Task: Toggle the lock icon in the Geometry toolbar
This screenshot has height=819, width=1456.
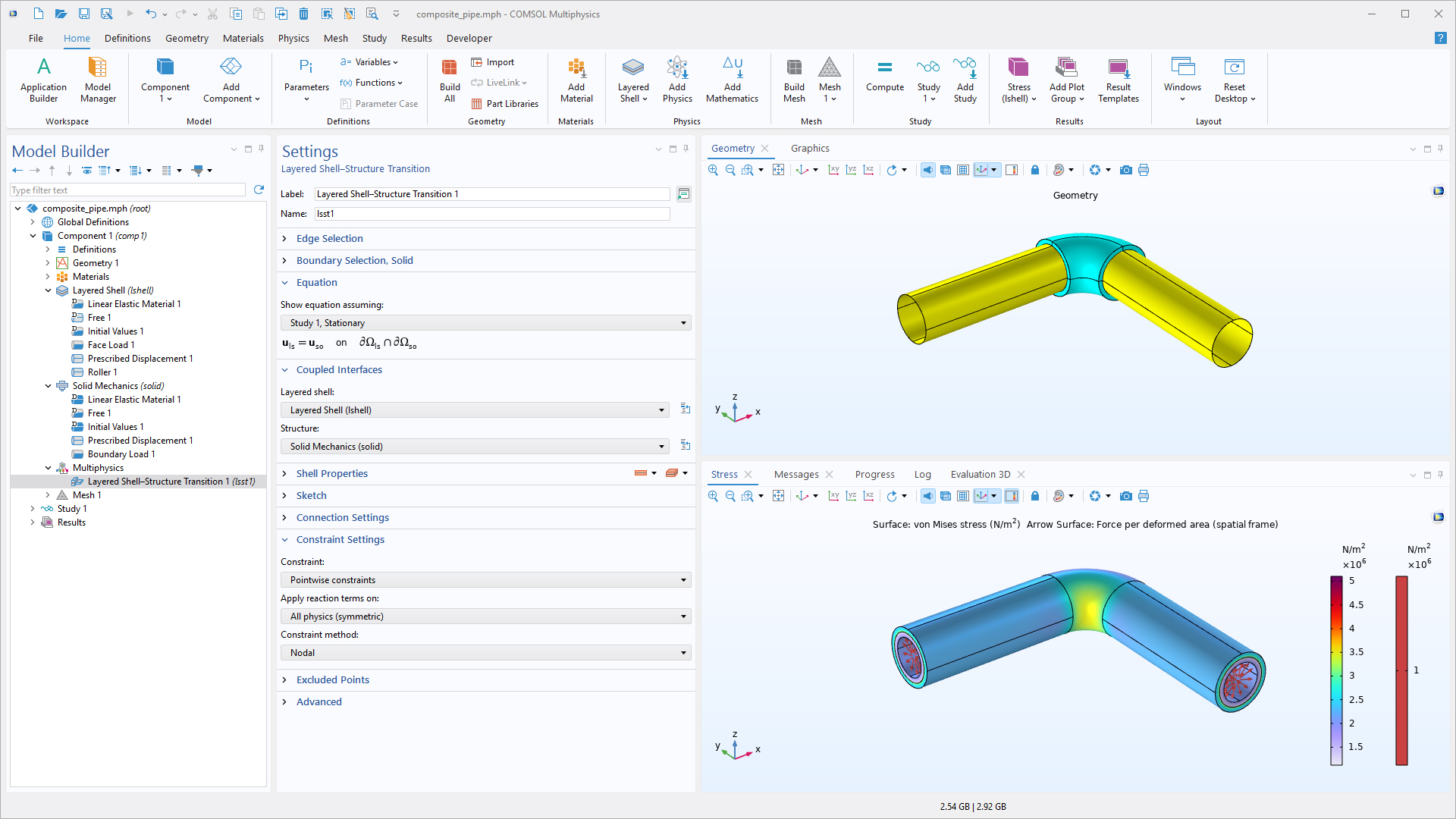Action: [1035, 170]
